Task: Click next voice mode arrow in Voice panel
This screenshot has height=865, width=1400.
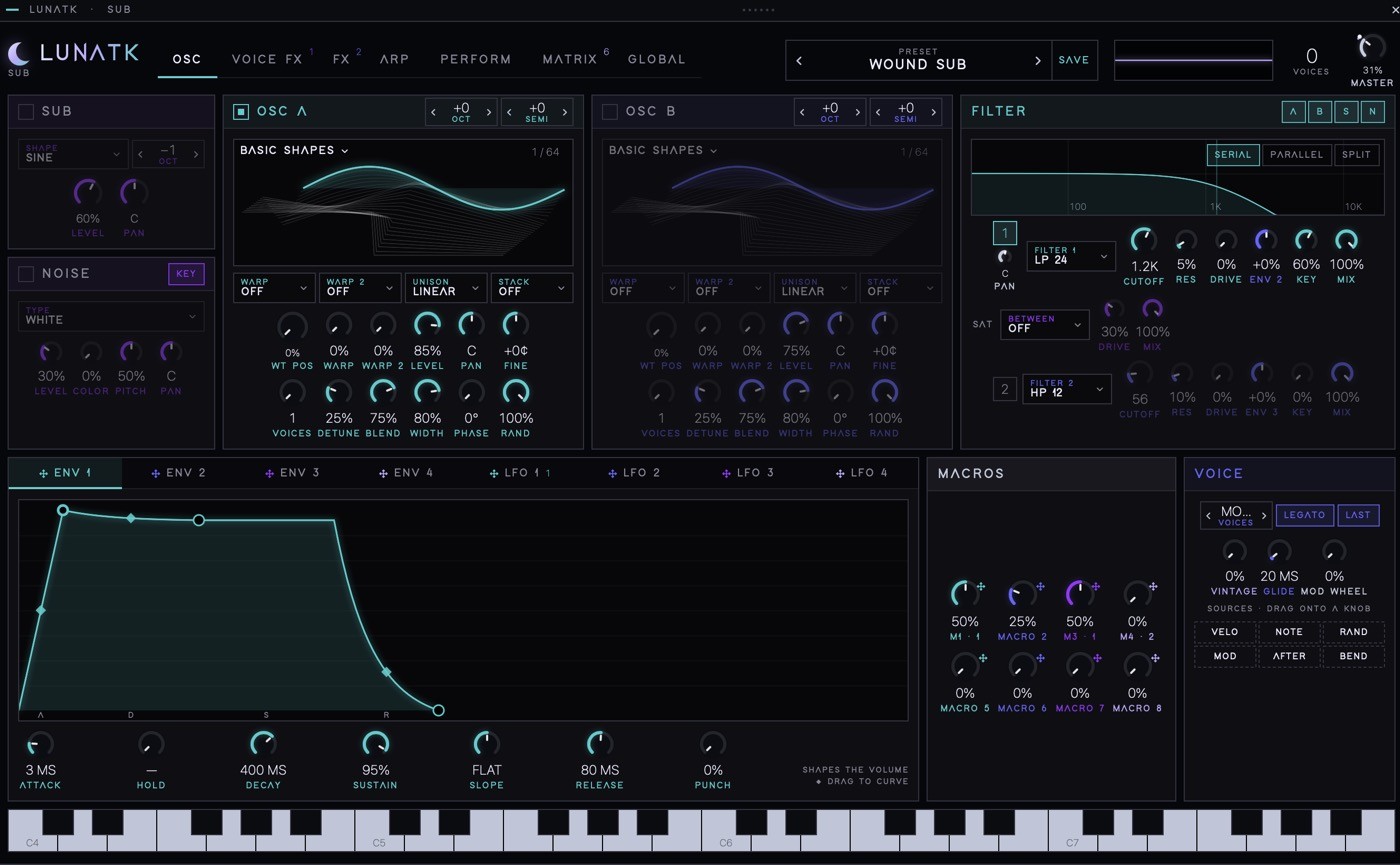Action: tap(1264, 516)
